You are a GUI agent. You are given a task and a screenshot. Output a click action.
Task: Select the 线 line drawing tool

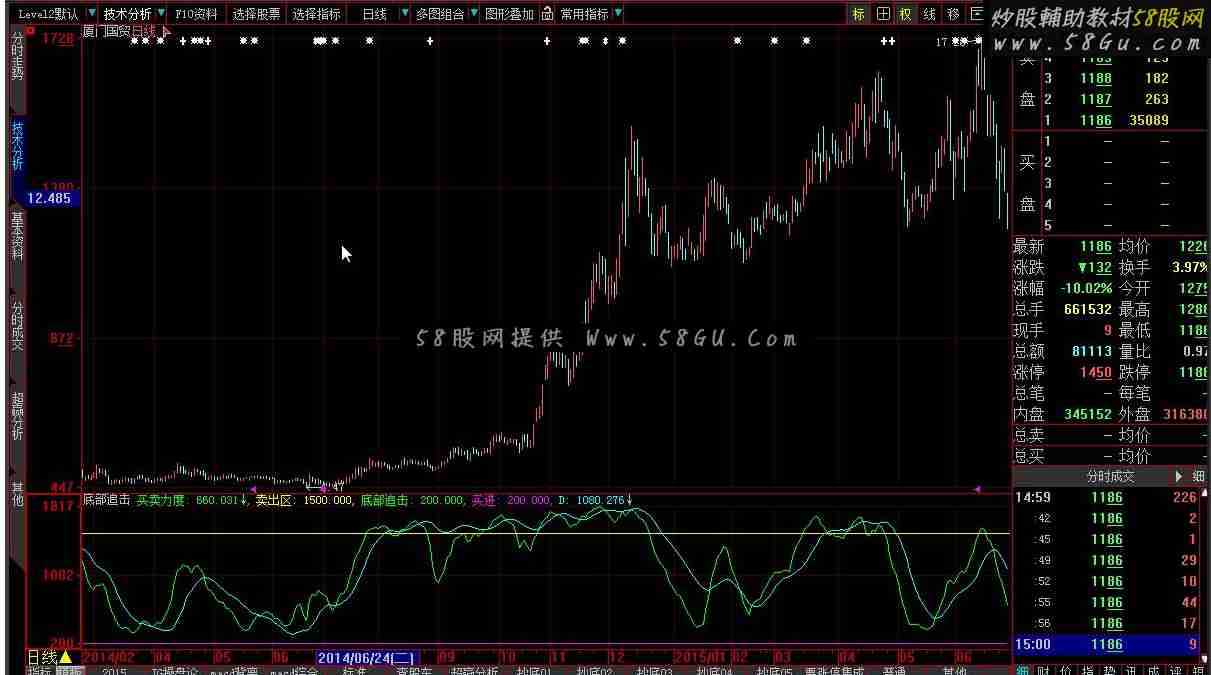coord(929,14)
